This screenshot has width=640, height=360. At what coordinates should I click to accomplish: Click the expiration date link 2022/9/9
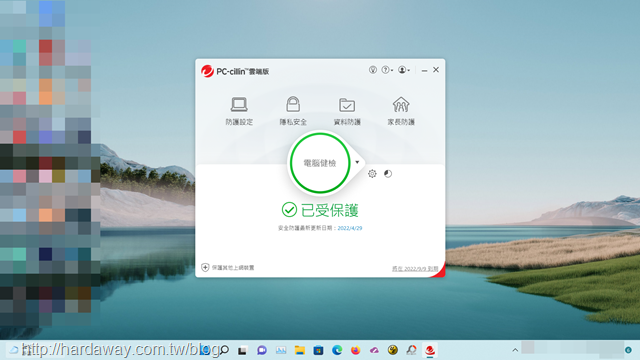[415, 269]
